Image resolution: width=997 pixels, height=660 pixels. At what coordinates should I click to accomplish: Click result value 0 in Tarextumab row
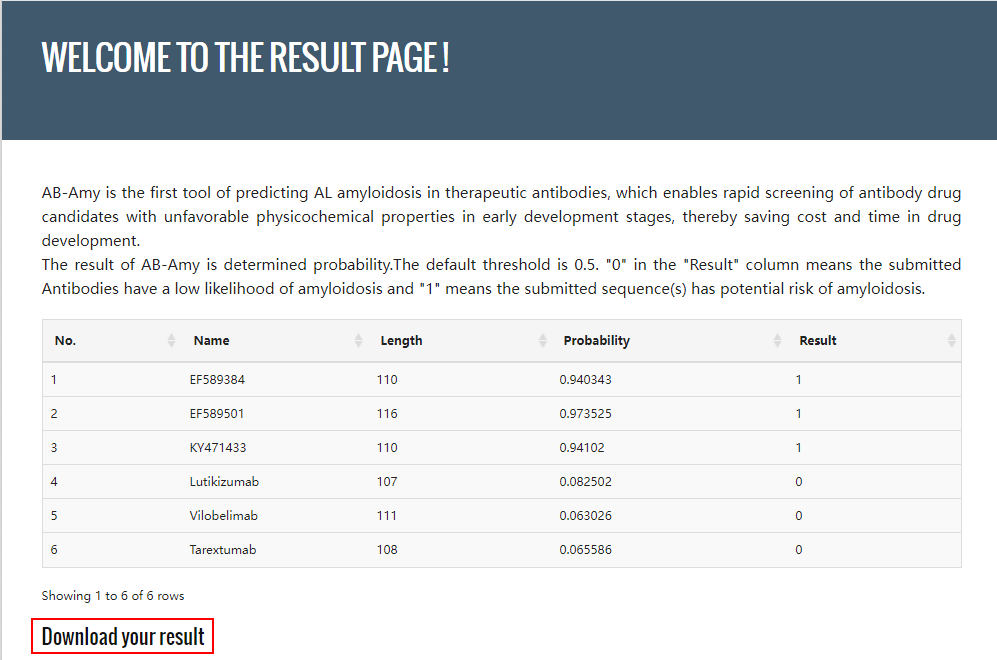click(x=799, y=550)
